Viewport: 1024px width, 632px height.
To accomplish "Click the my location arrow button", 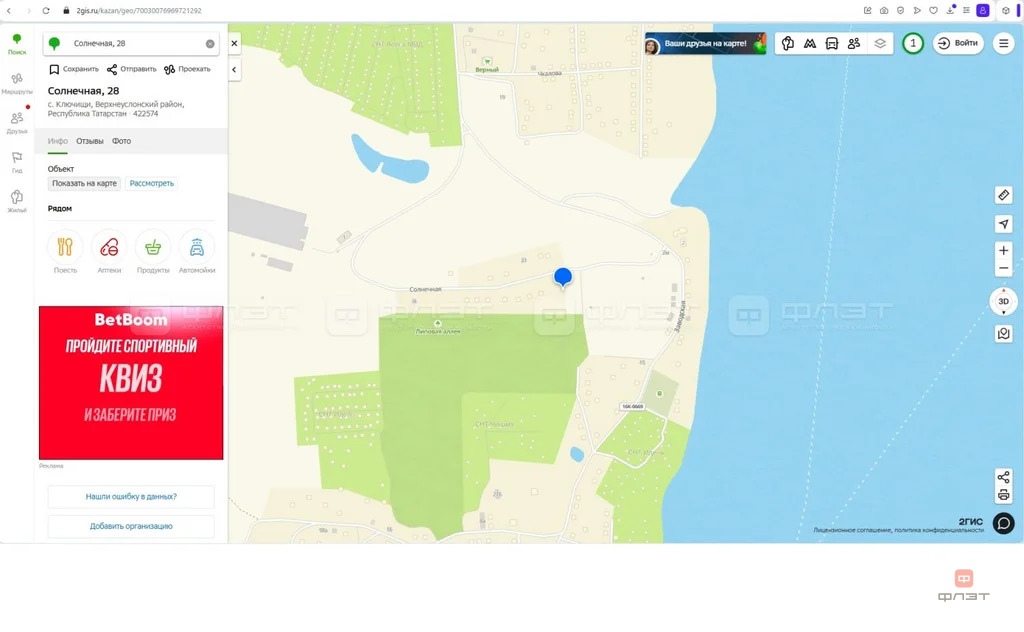I will (1003, 223).
